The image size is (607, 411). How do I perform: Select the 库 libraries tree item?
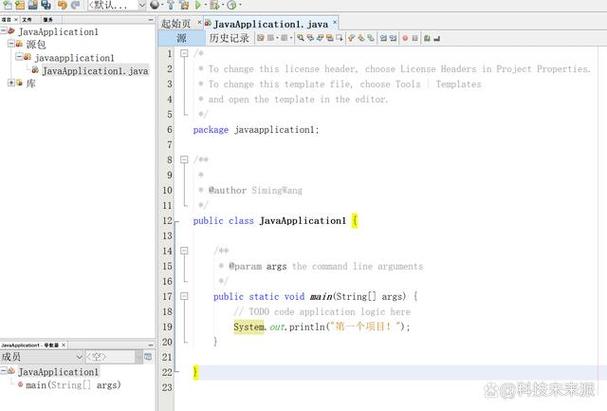31,83
